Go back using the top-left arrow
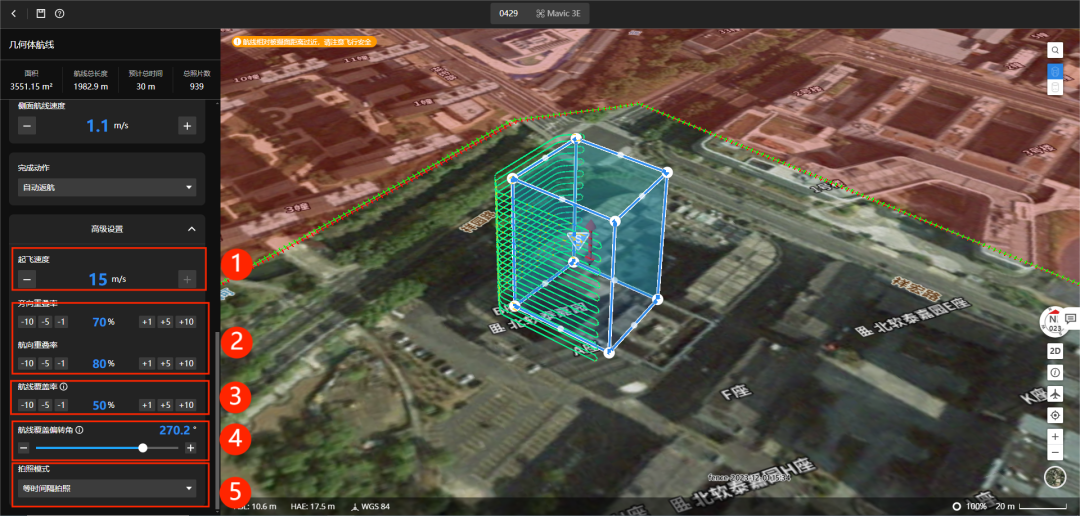 (x=15, y=14)
